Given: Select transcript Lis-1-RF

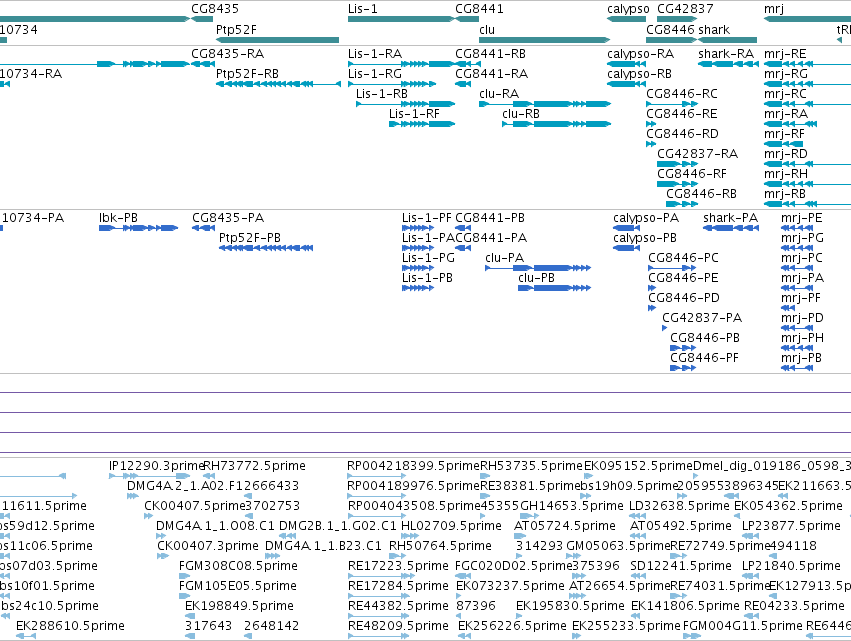Looking at the screenshot, I should [414, 114].
